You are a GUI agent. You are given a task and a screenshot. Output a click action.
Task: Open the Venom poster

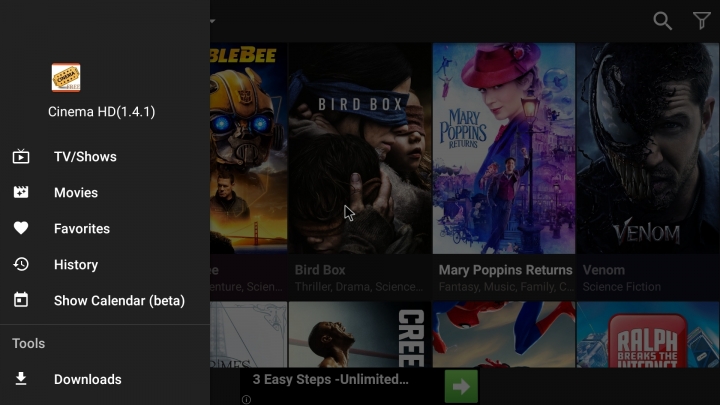[x=648, y=148]
